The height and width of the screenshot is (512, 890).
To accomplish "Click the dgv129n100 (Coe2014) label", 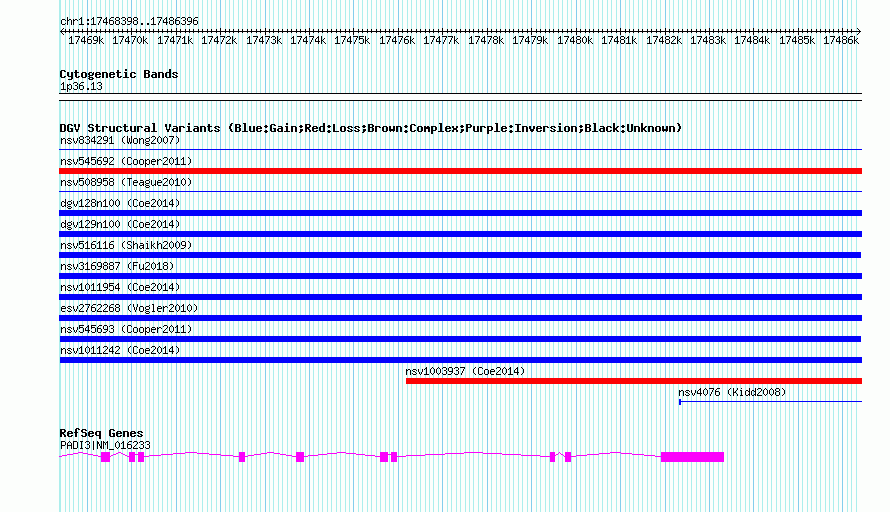I will [120, 224].
